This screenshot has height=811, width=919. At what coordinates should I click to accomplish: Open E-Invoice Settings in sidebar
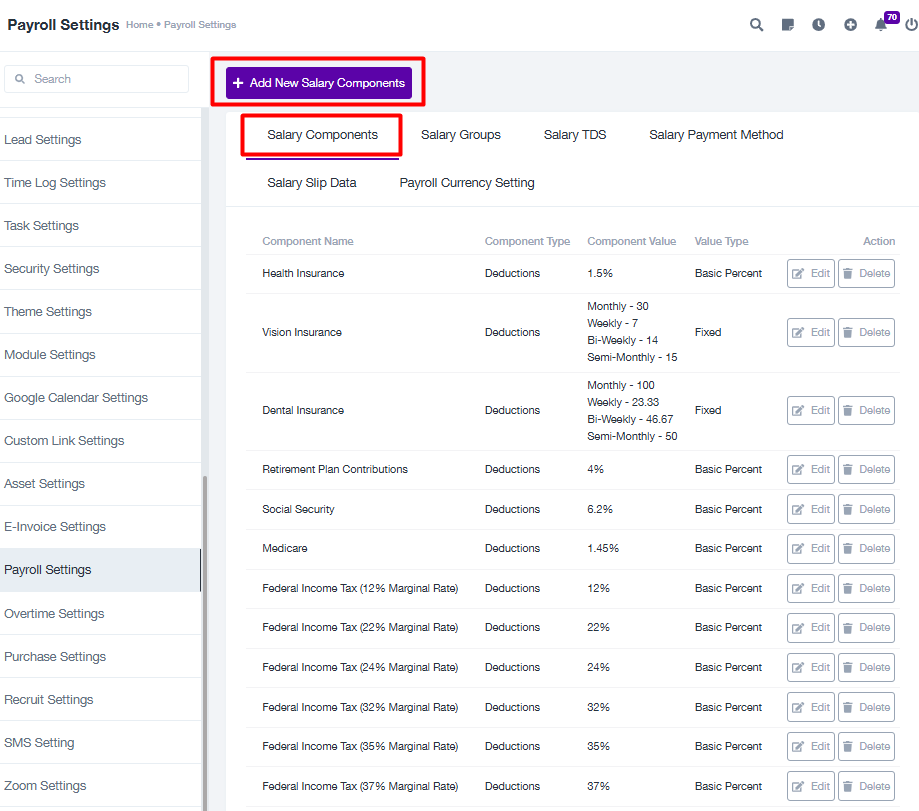pyautogui.click(x=100, y=527)
